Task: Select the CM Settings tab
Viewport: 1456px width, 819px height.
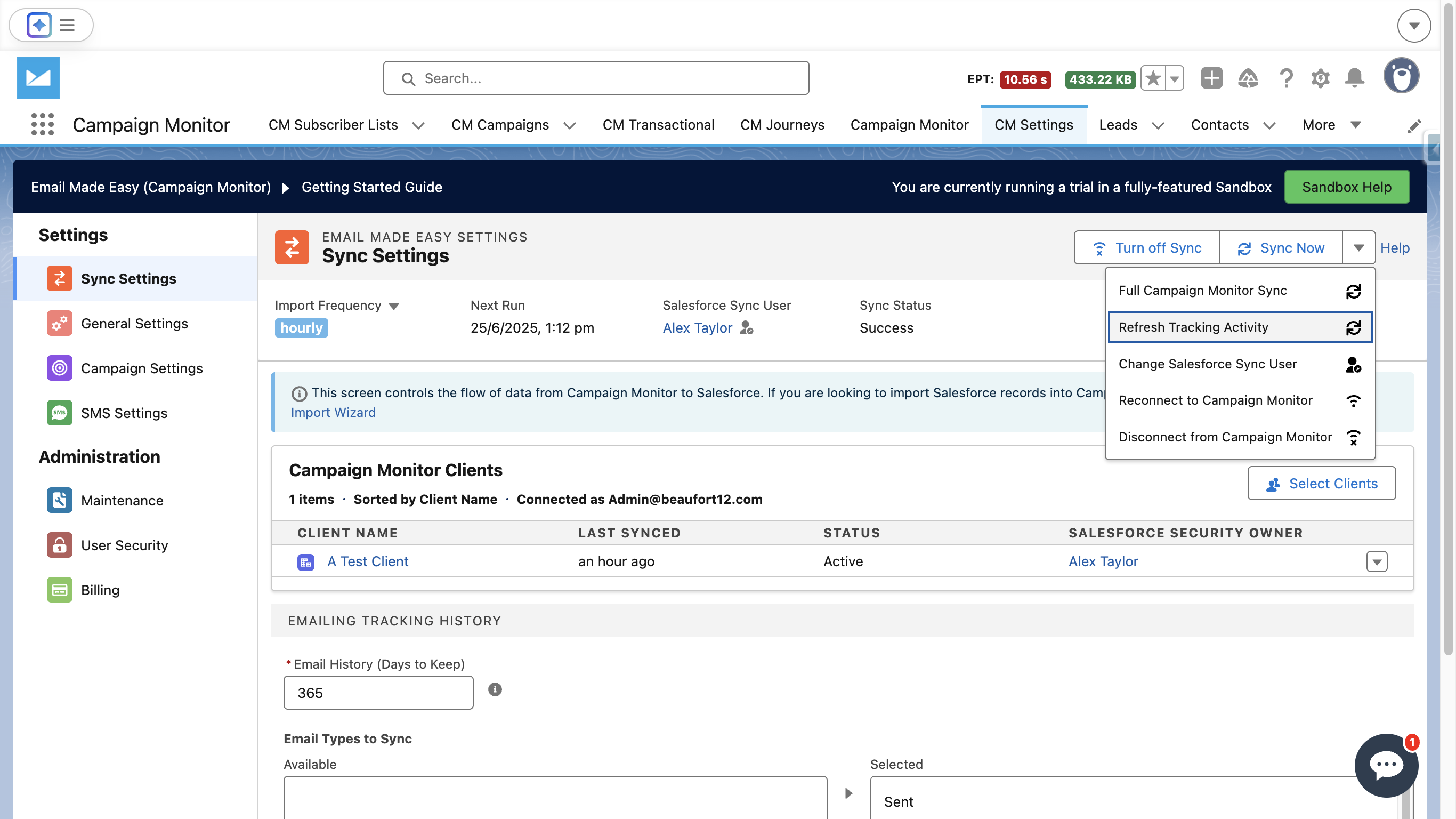Action: [1033, 124]
